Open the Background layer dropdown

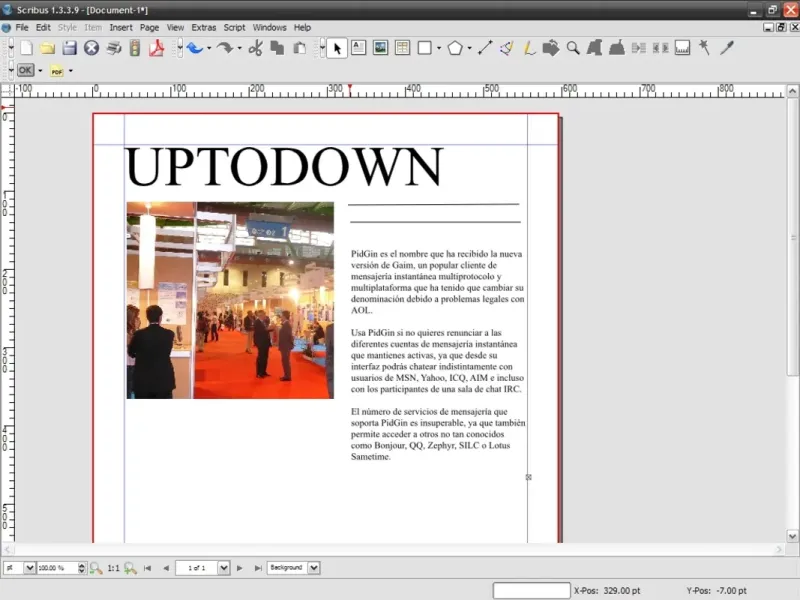click(x=314, y=568)
